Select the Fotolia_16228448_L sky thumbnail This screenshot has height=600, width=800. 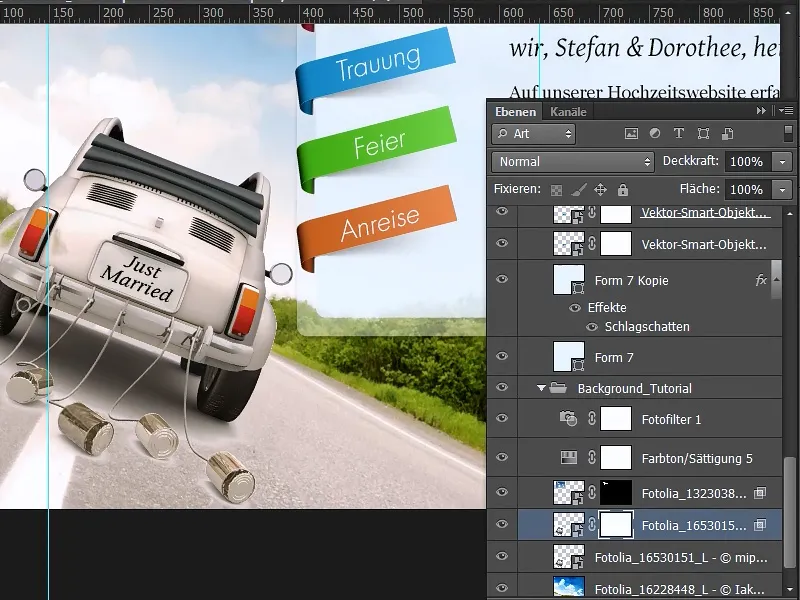tap(569, 588)
